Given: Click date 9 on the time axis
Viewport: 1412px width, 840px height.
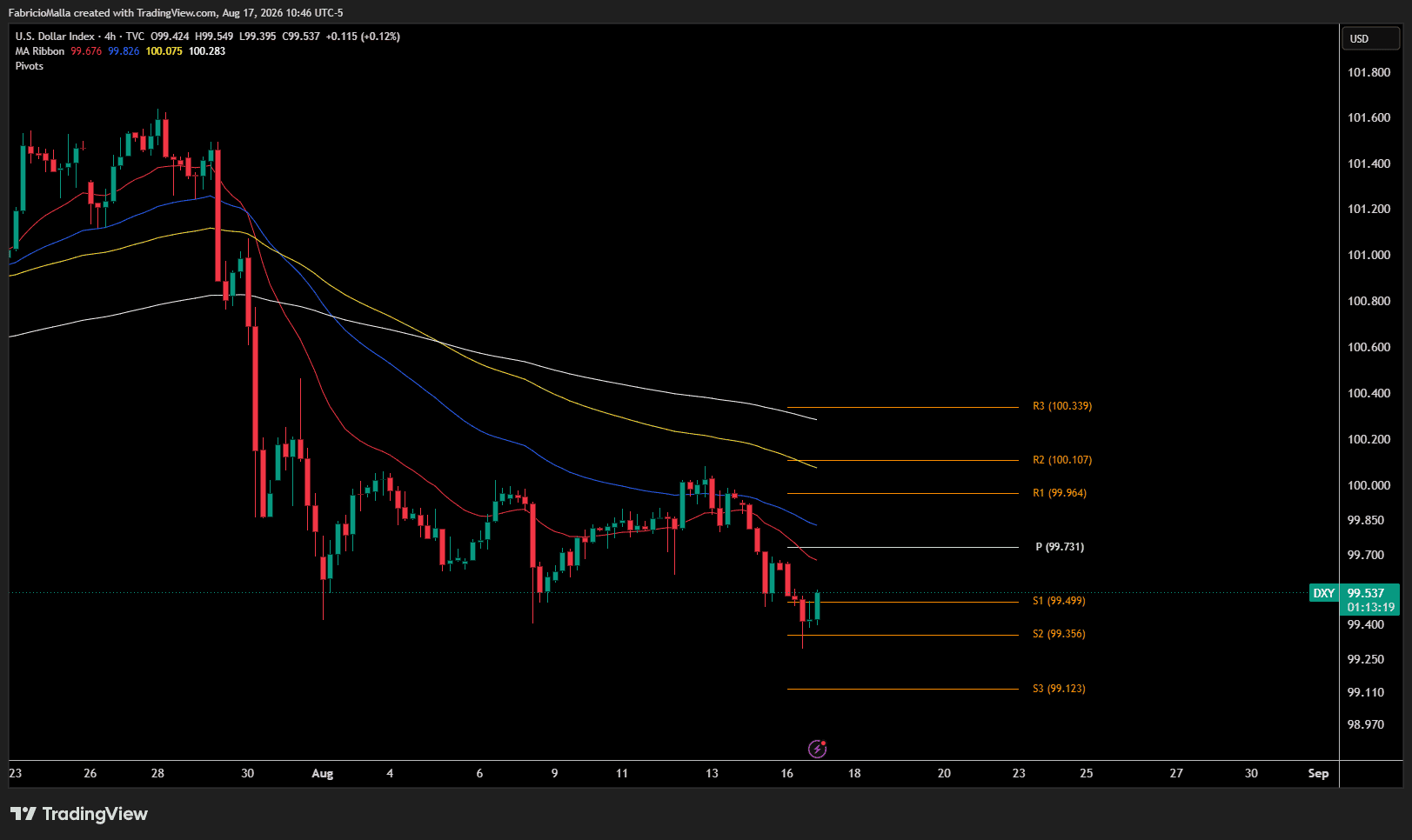Looking at the screenshot, I should click(554, 773).
